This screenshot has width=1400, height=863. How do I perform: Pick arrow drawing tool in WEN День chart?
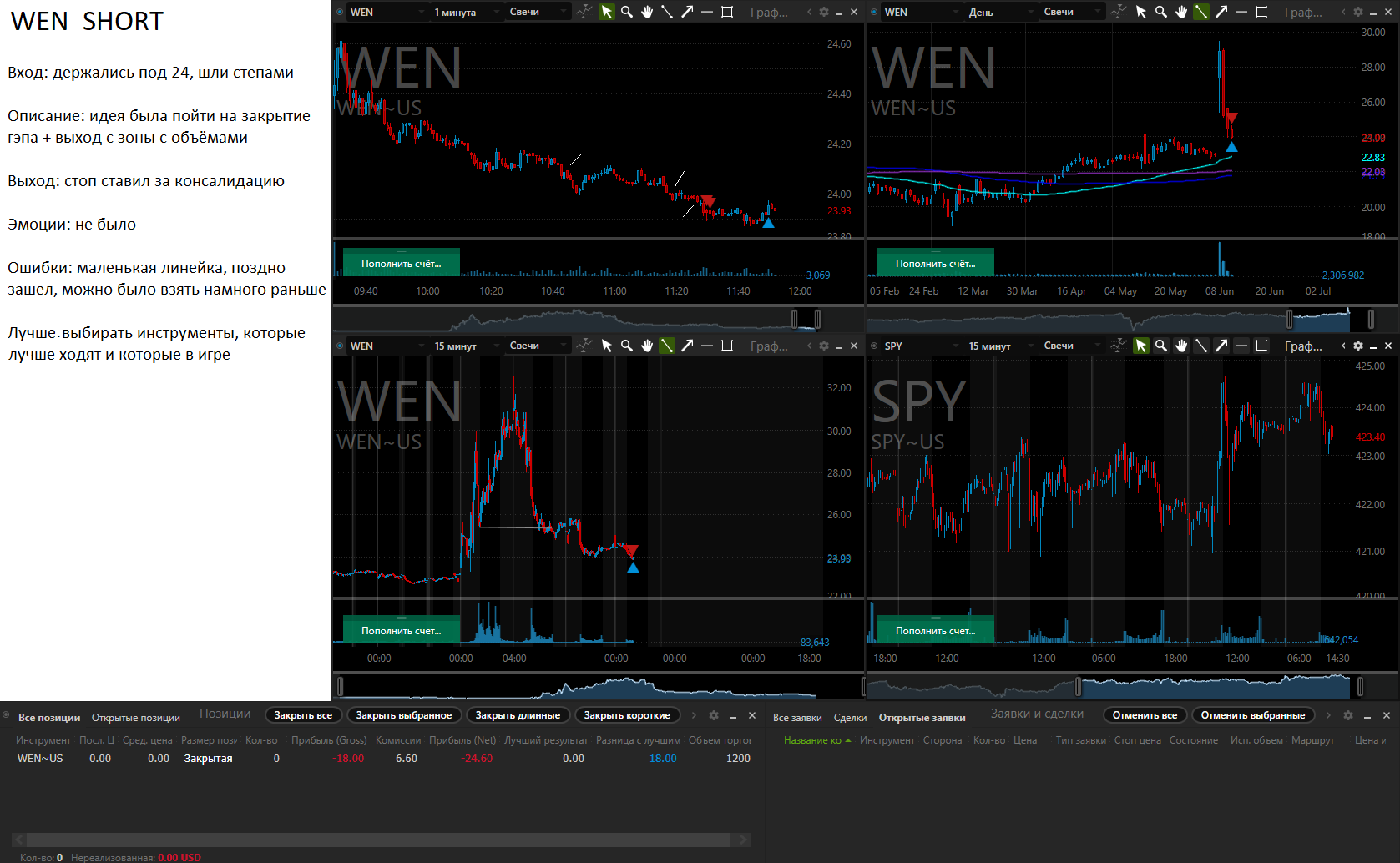pyautogui.click(x=1221, y=12)
